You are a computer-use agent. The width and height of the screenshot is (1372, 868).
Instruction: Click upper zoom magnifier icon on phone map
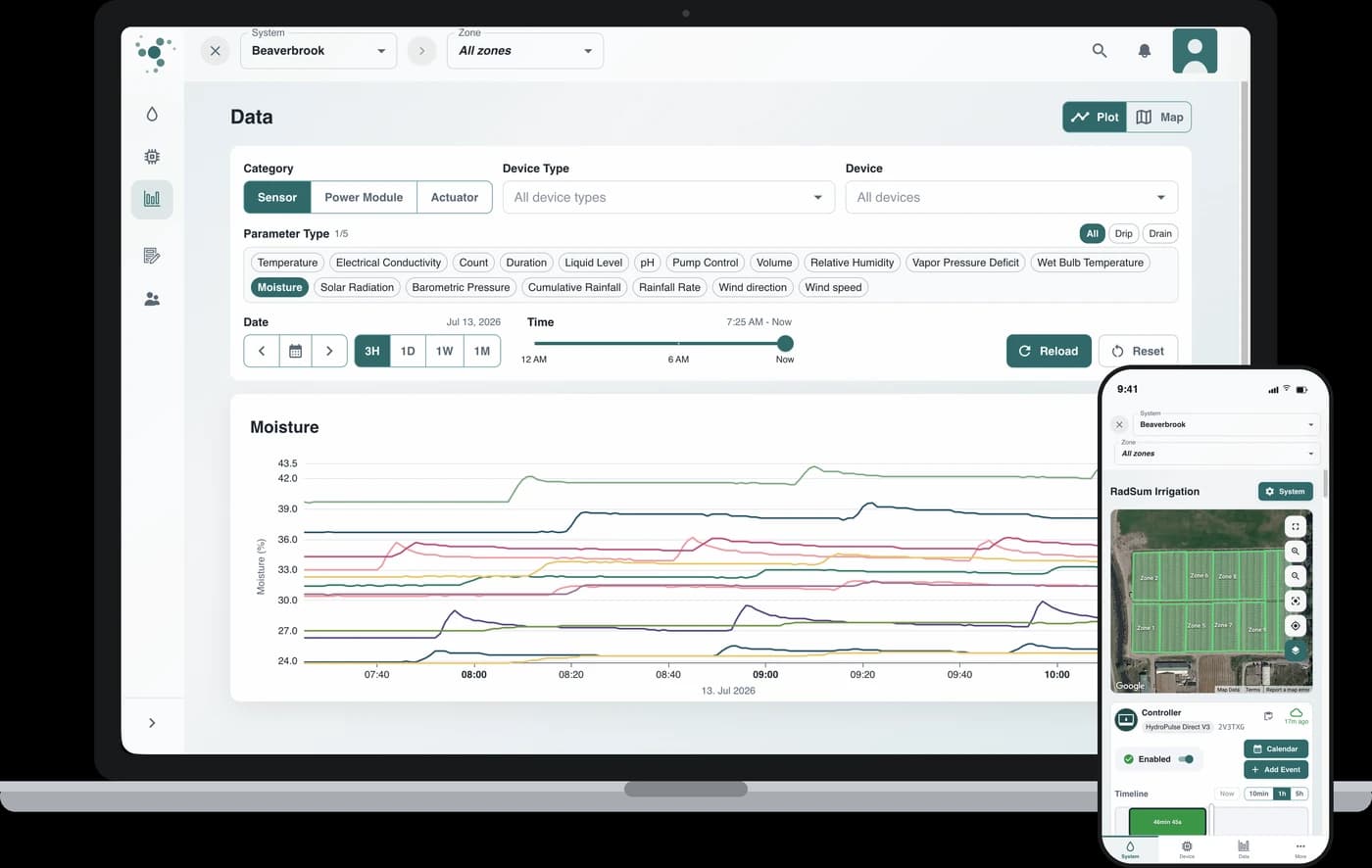click(x=1295, y=552)
